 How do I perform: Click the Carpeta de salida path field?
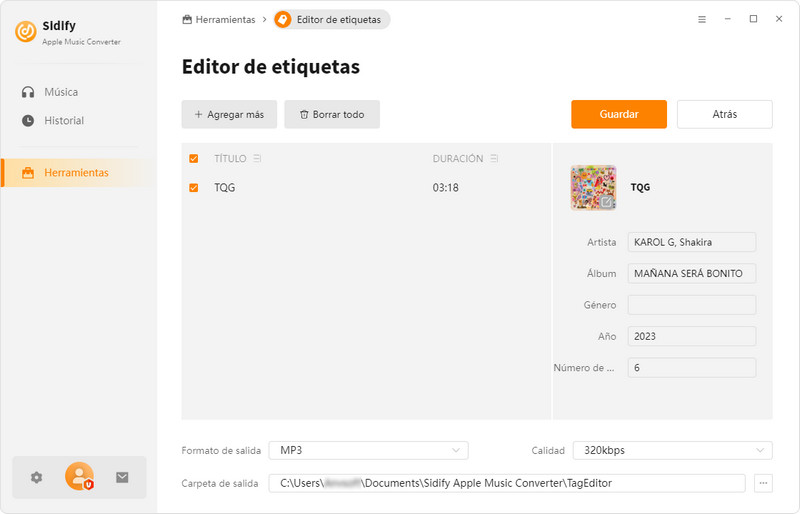point(507,483)
